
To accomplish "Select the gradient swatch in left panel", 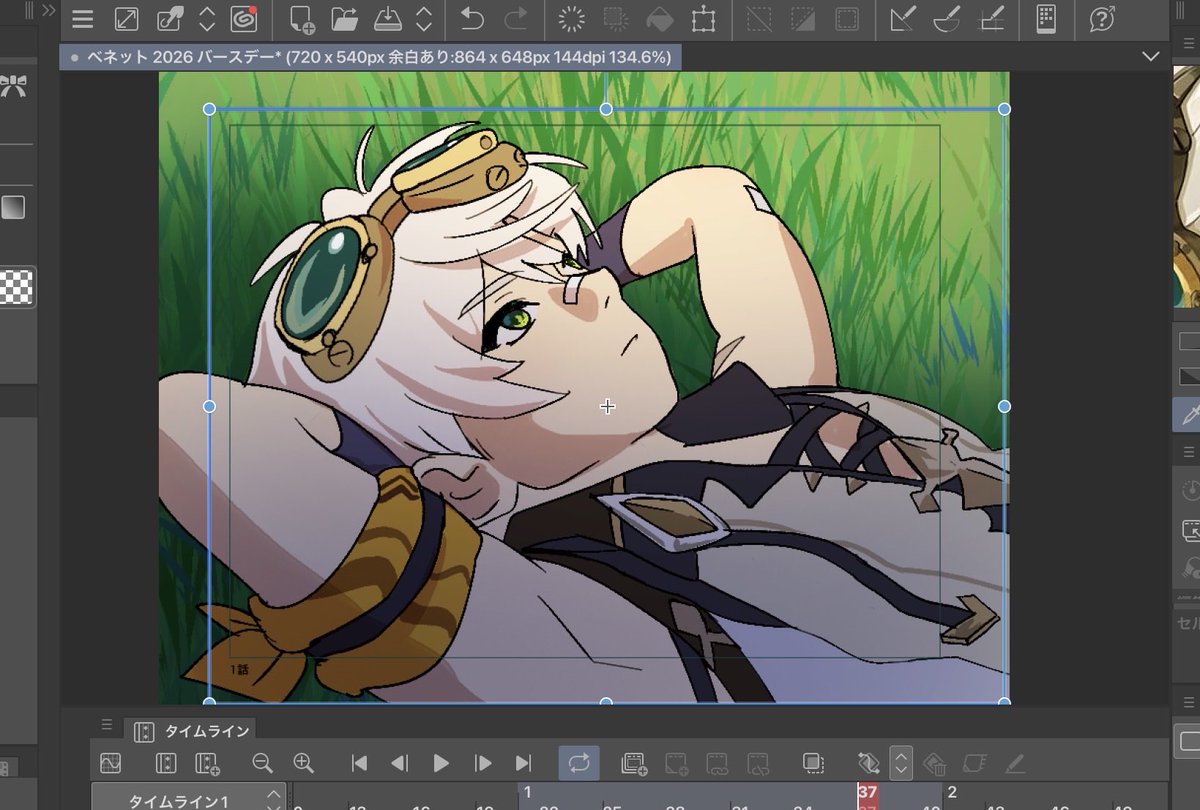I will 14,208.
